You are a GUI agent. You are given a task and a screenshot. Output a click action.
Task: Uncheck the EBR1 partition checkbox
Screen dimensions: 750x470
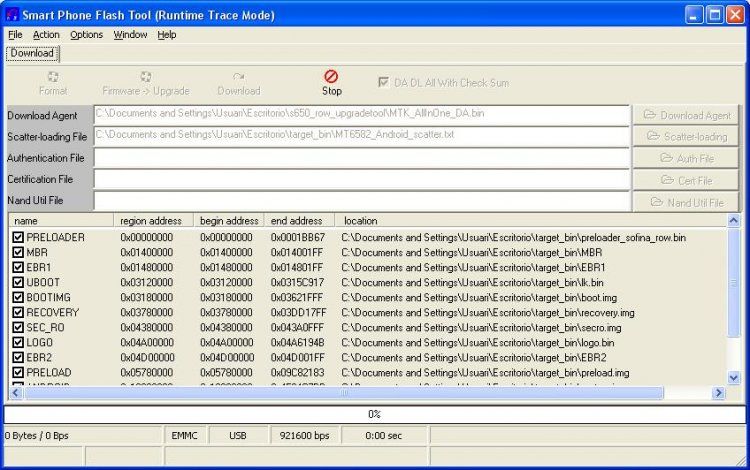[18, 267]
